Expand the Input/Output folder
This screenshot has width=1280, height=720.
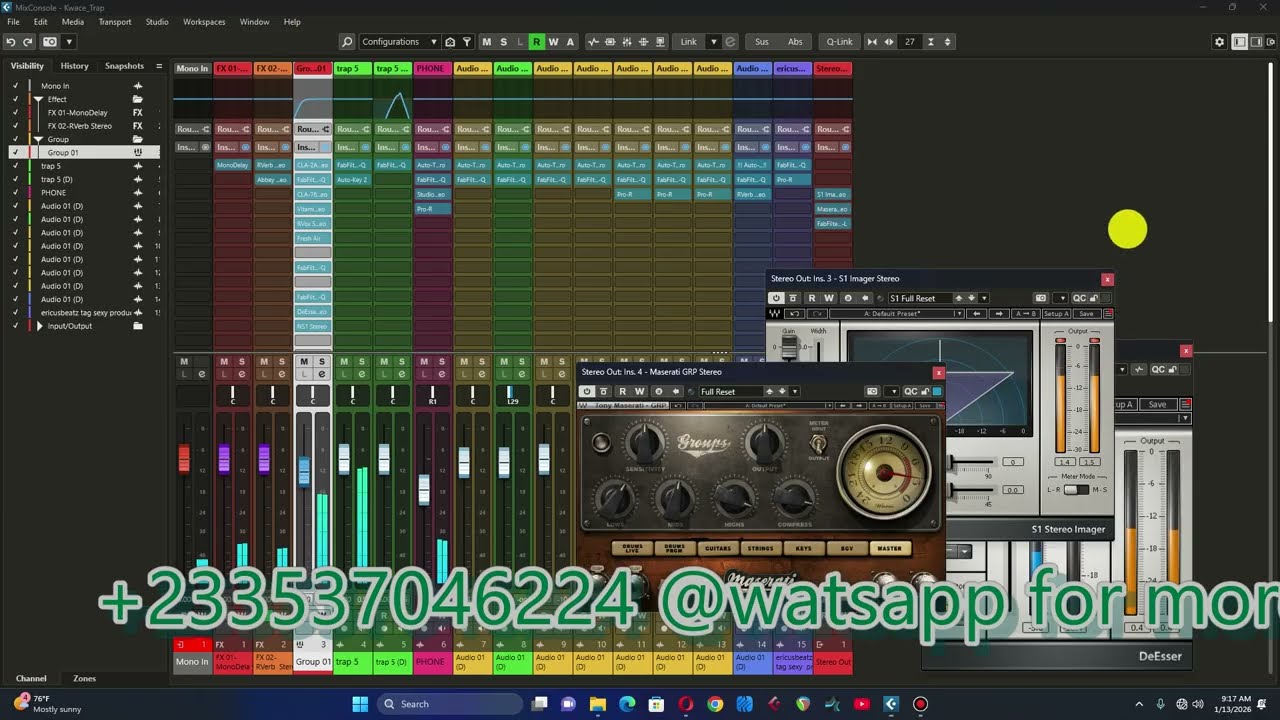click(39, 326)
